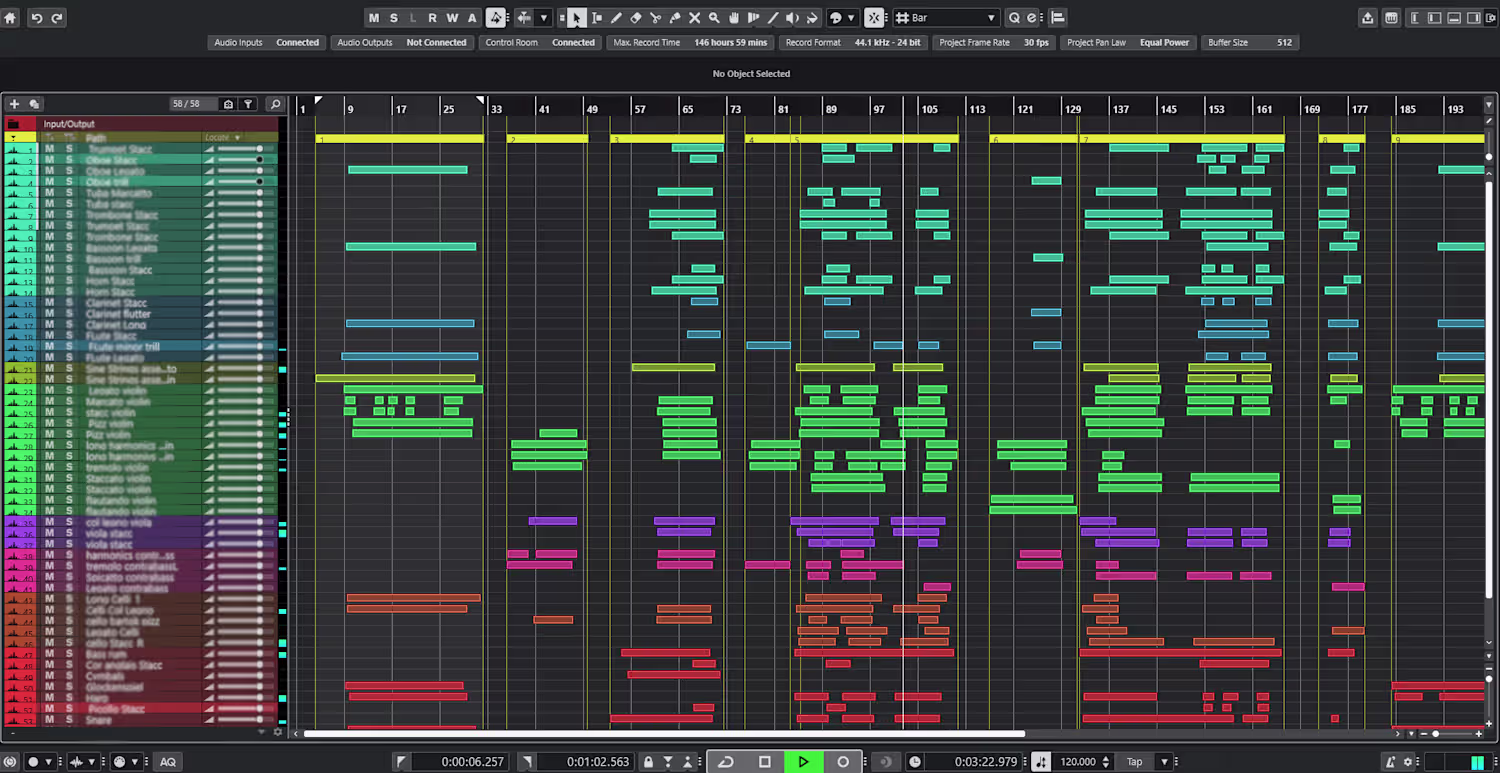
Task: Open the track visibility filter funnel
Action: tap(248, 104)
